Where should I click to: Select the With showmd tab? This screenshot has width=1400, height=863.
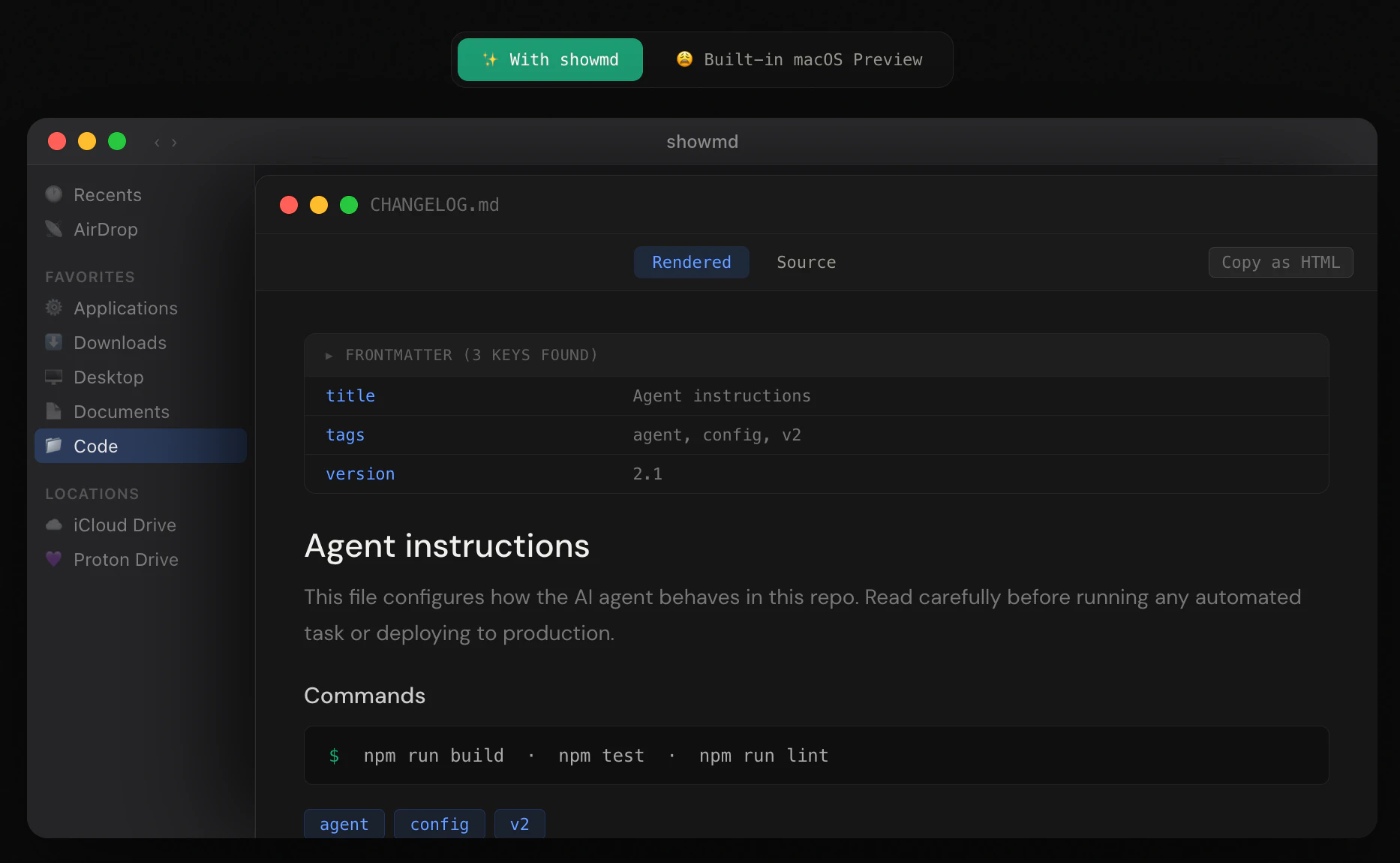coord(550,60)
